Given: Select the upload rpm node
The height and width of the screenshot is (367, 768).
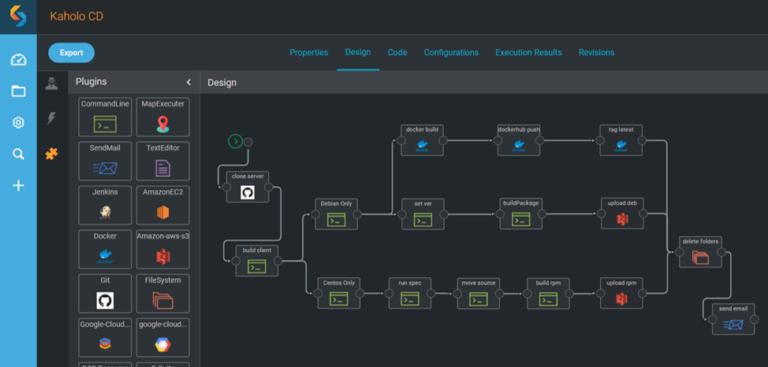Looking at the screenshot, I should [x=621, y=293].
